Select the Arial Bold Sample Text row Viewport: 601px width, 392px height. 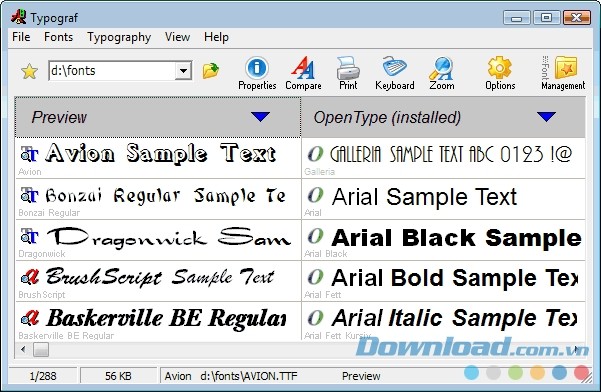(x=443, y=281)
